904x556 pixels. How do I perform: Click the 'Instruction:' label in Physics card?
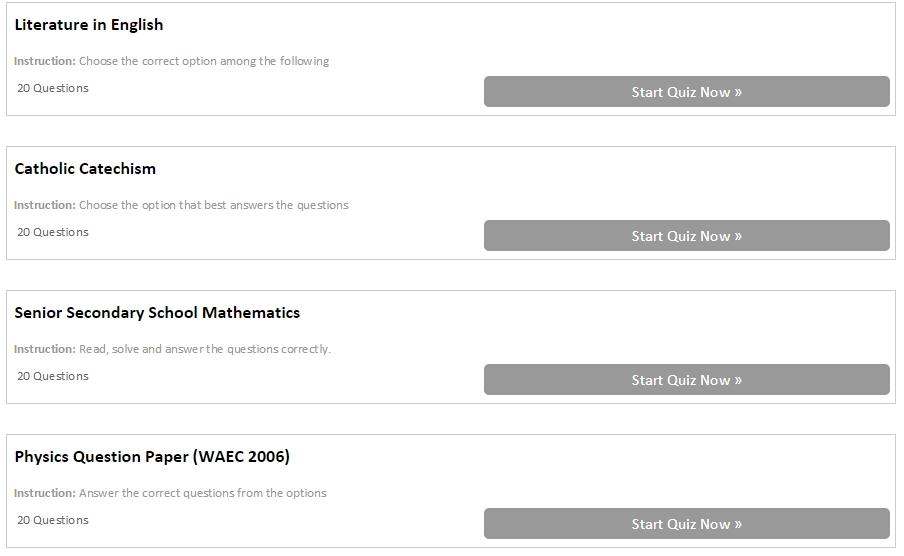(45, 493)
